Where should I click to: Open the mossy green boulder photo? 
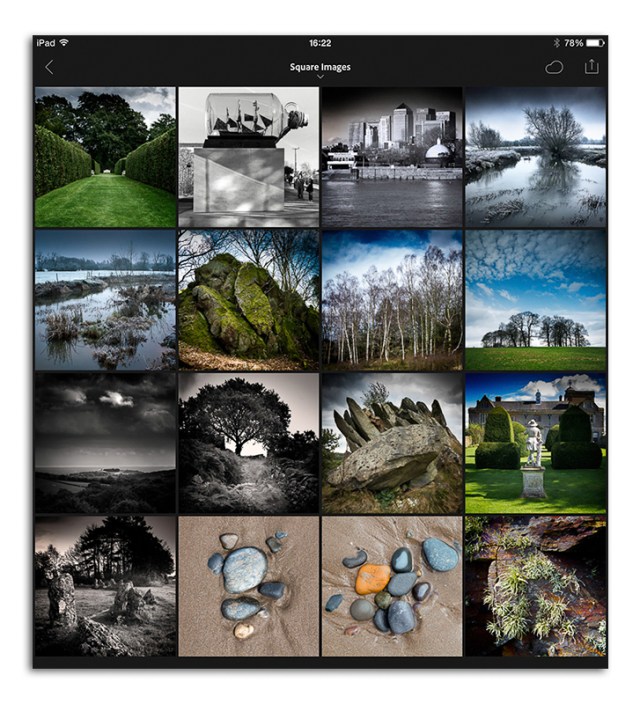pyautogui.click(x=249, y=300)
